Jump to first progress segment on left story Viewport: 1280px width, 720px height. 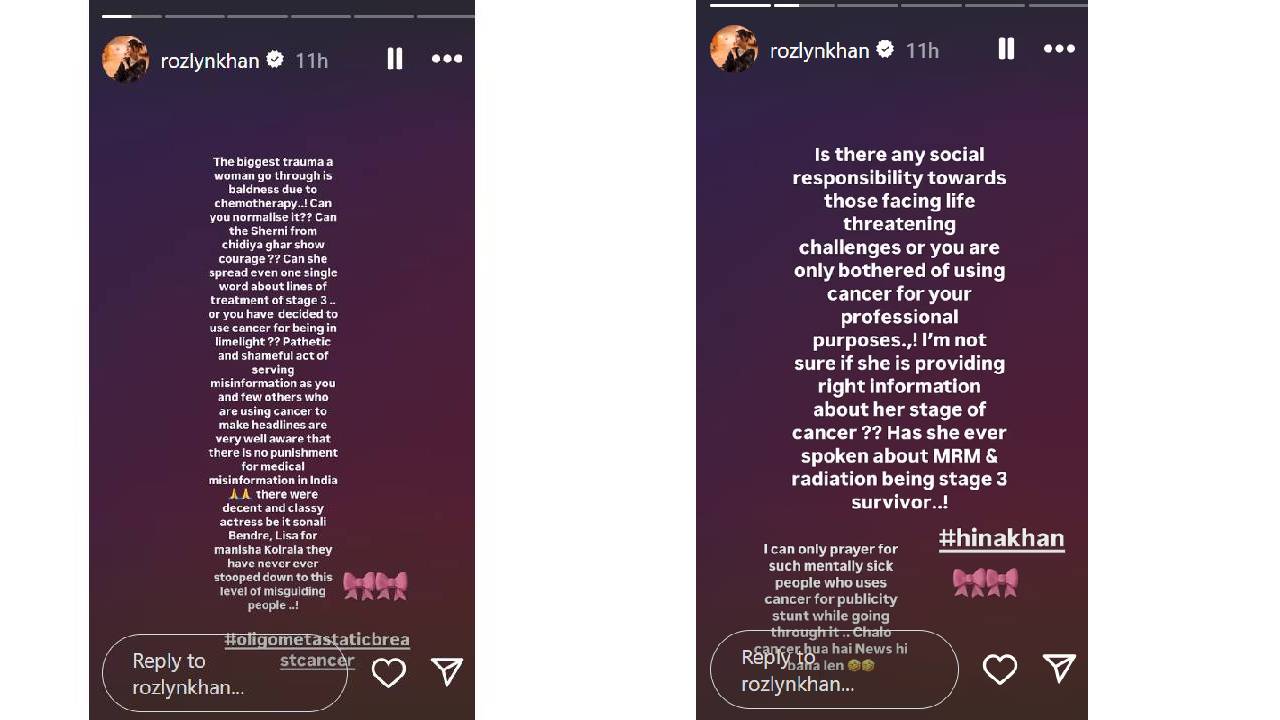[x=116, y=16]
